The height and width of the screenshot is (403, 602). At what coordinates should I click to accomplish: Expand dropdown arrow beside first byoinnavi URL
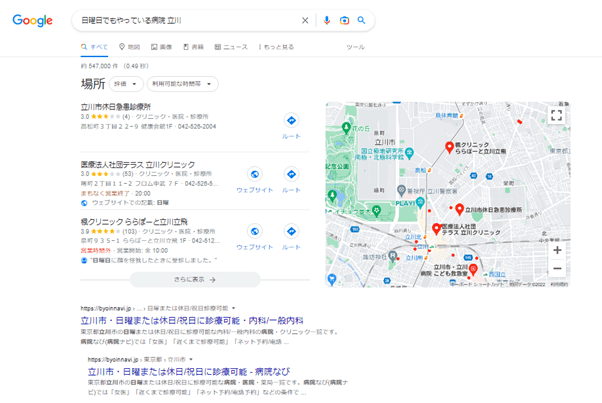(233, 308)
